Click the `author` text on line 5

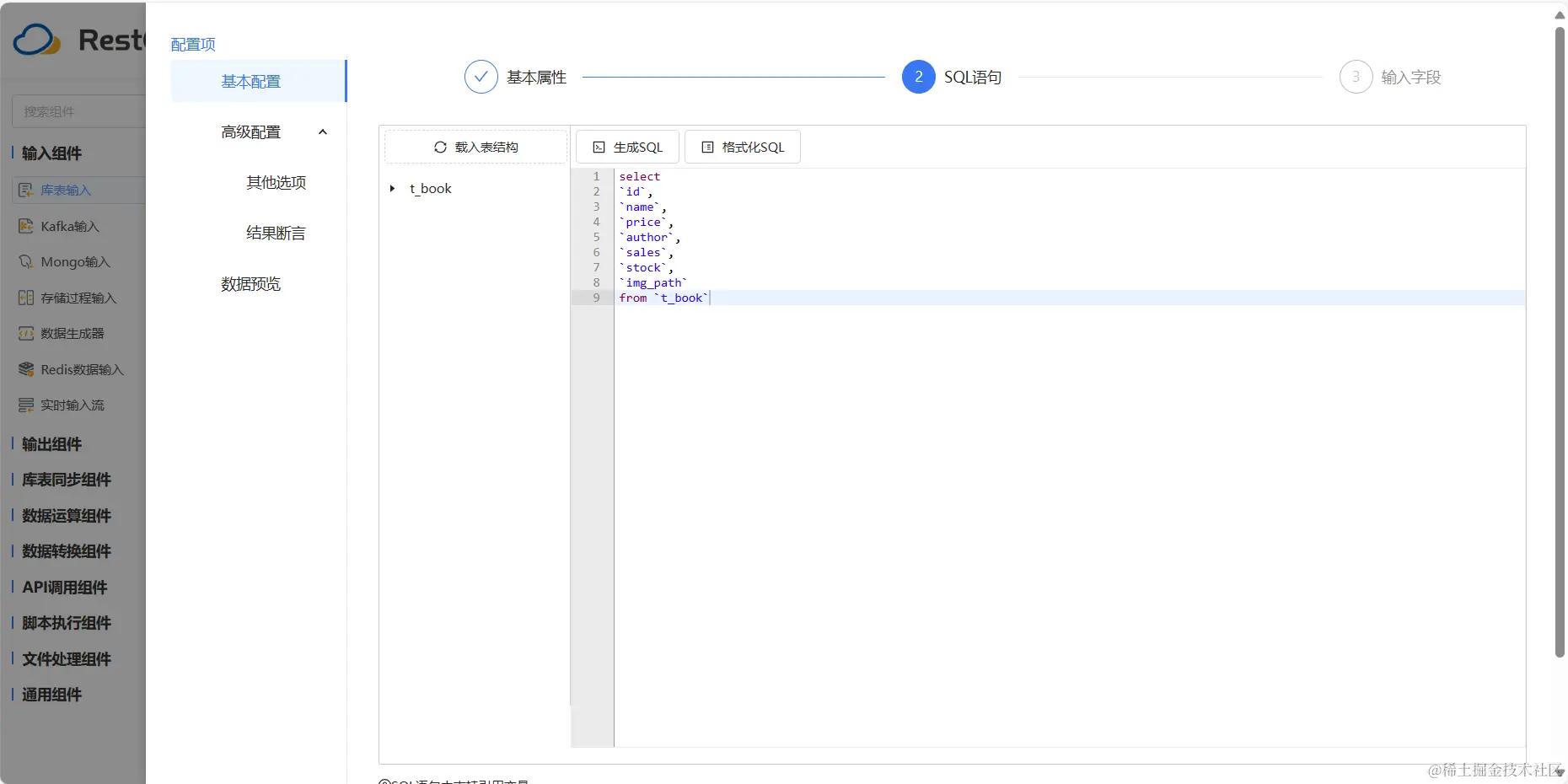coord(647,237)
